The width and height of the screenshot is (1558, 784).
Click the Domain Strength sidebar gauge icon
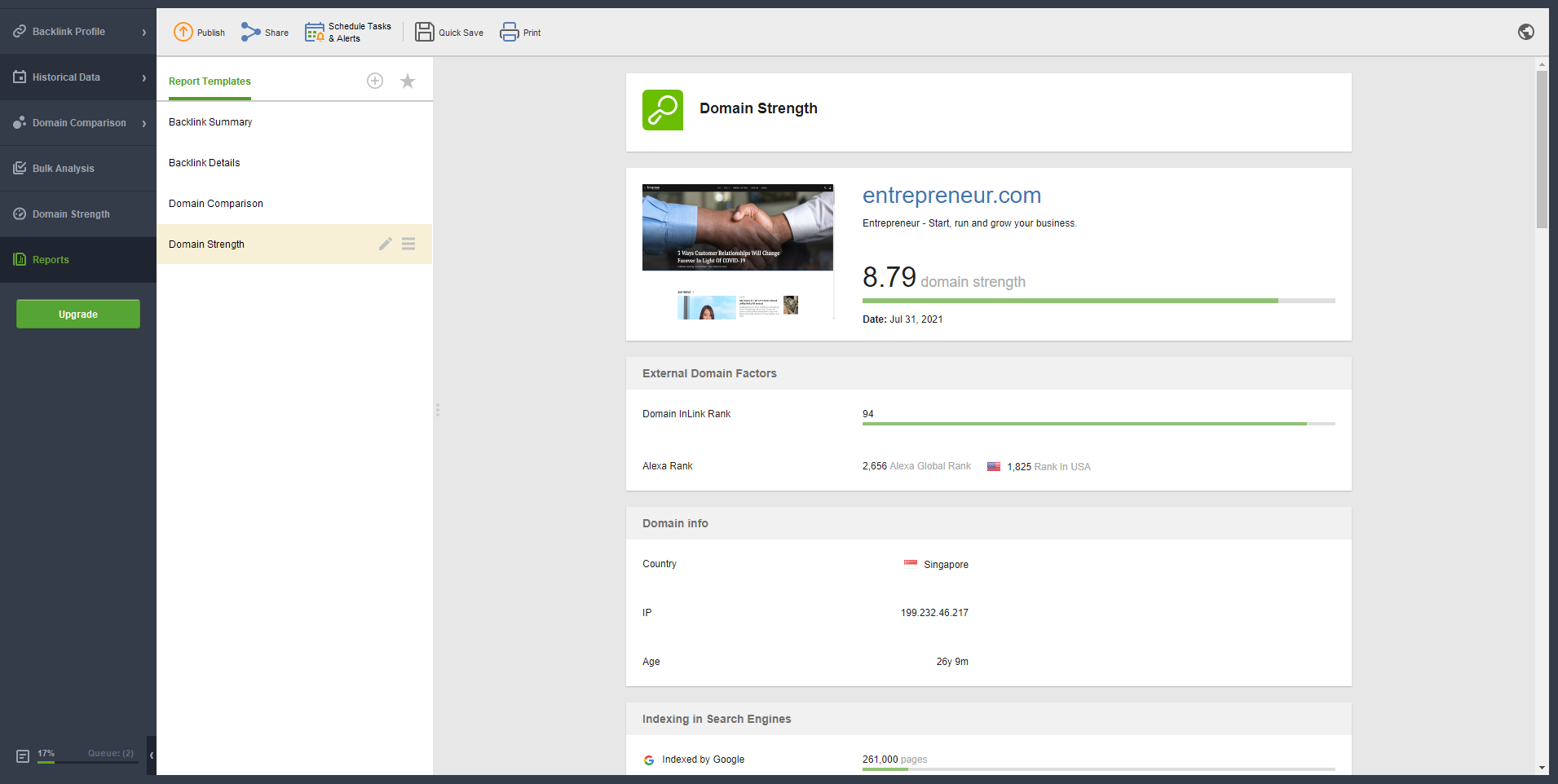[20, 214]
